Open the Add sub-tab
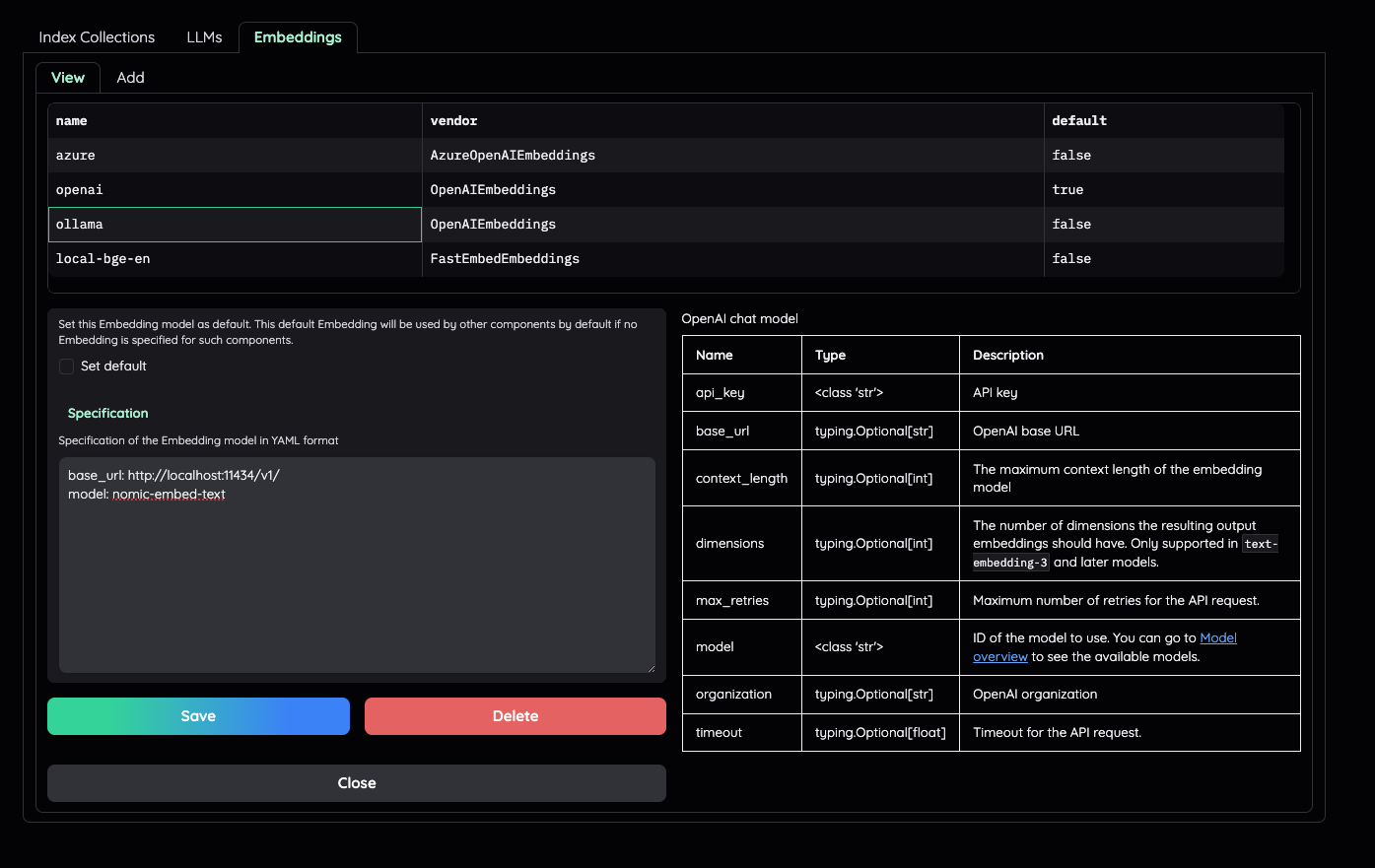Image resolution: width=1375 pixels, height=868 pixels. click(130, 78)
